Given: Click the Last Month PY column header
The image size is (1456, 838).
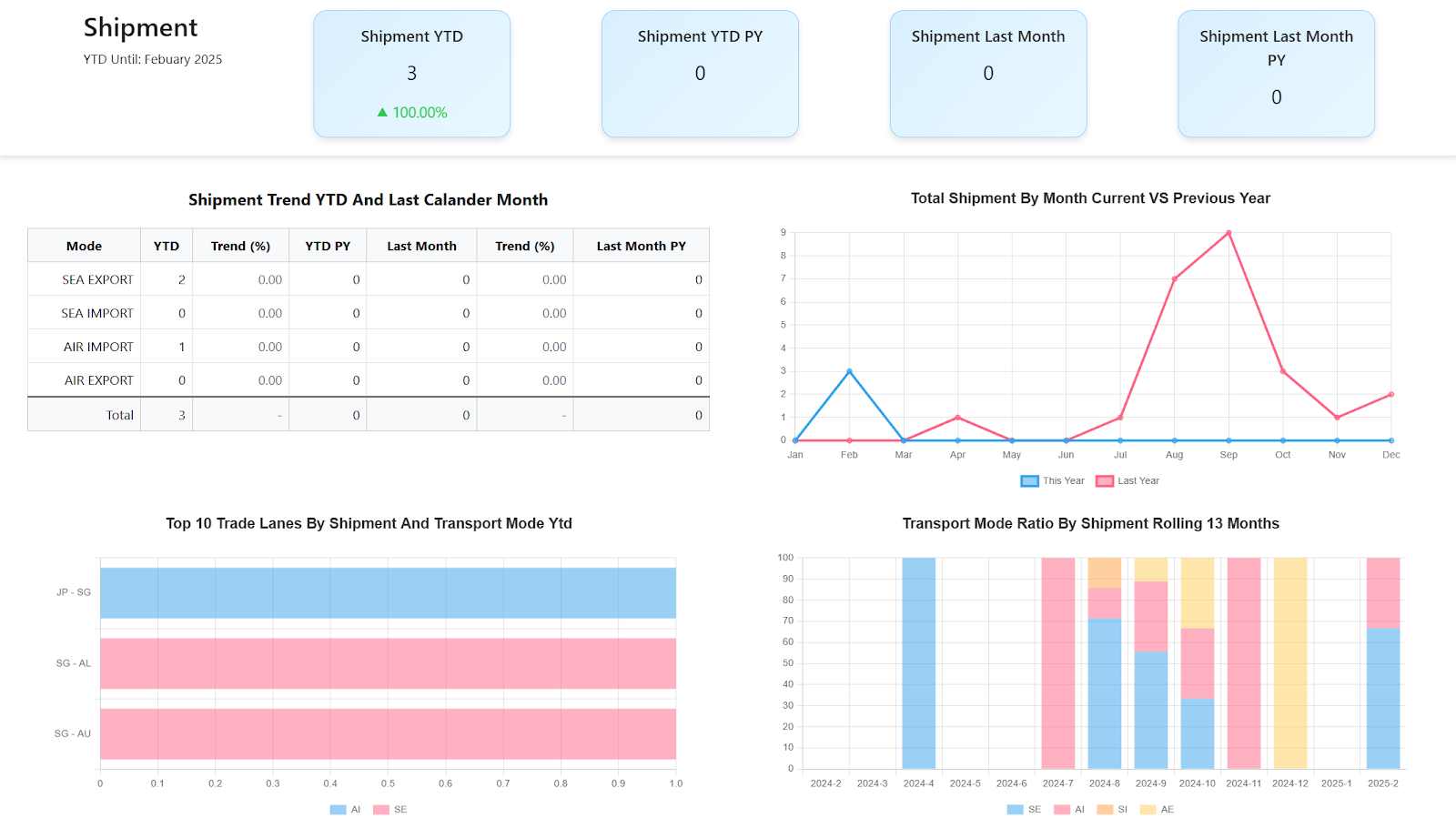Looking at the screenshot, I should click(x=641, y=247).
